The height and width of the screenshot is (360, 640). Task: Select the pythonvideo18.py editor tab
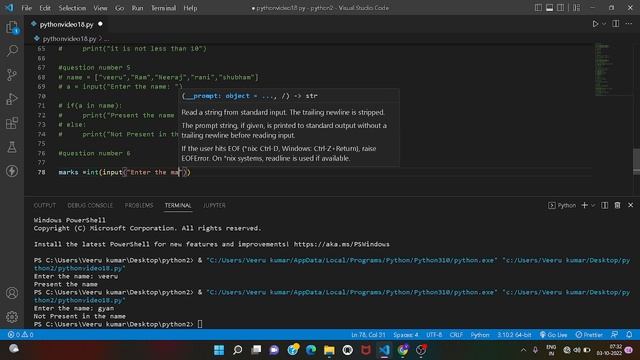[67, 24]
